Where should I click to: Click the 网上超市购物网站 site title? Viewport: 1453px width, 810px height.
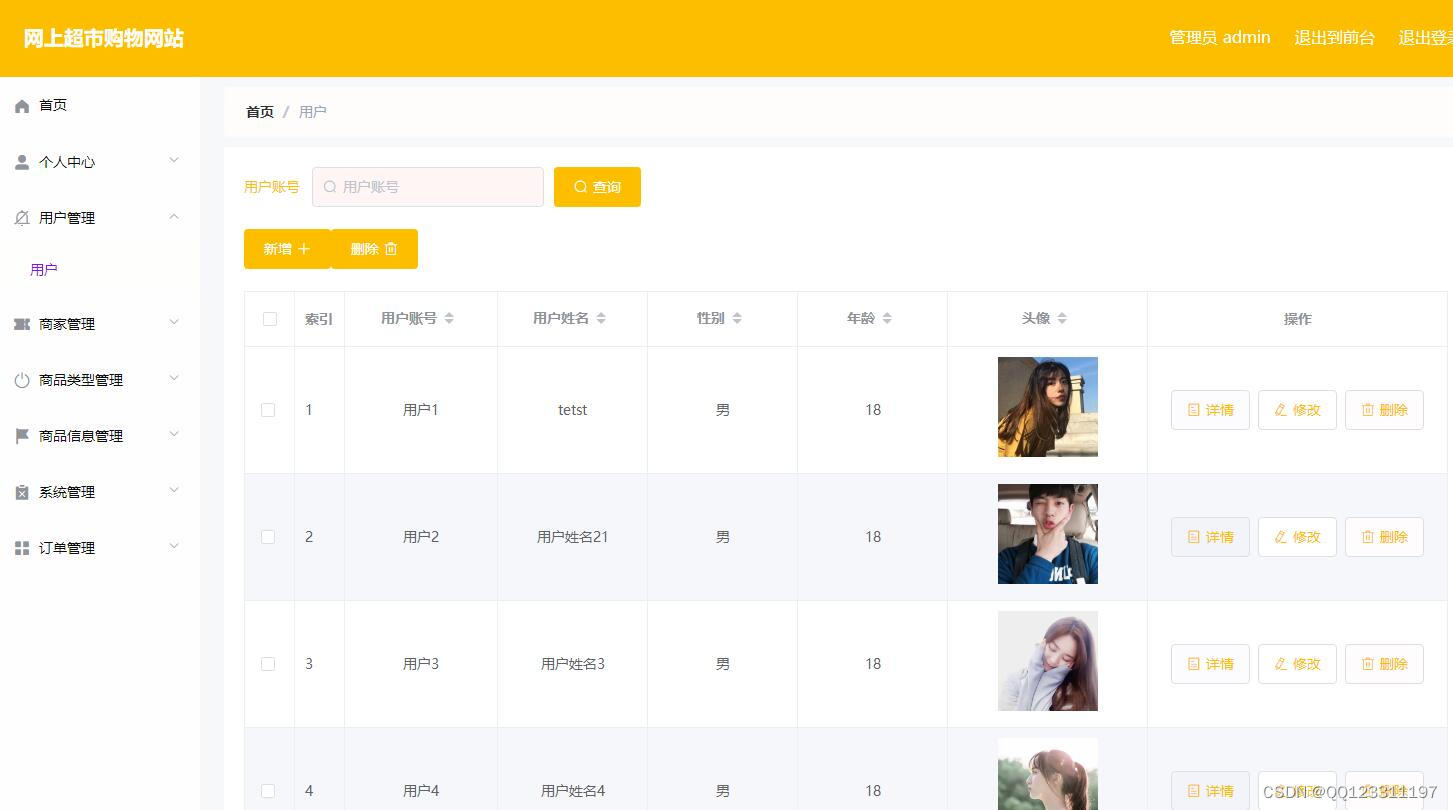[x=104, y=39]
